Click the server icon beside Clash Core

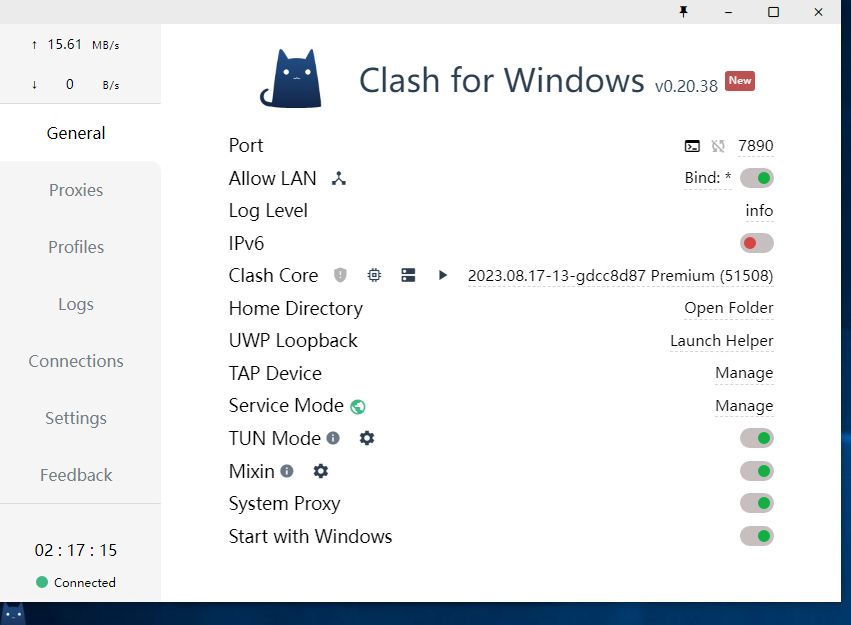408,275
